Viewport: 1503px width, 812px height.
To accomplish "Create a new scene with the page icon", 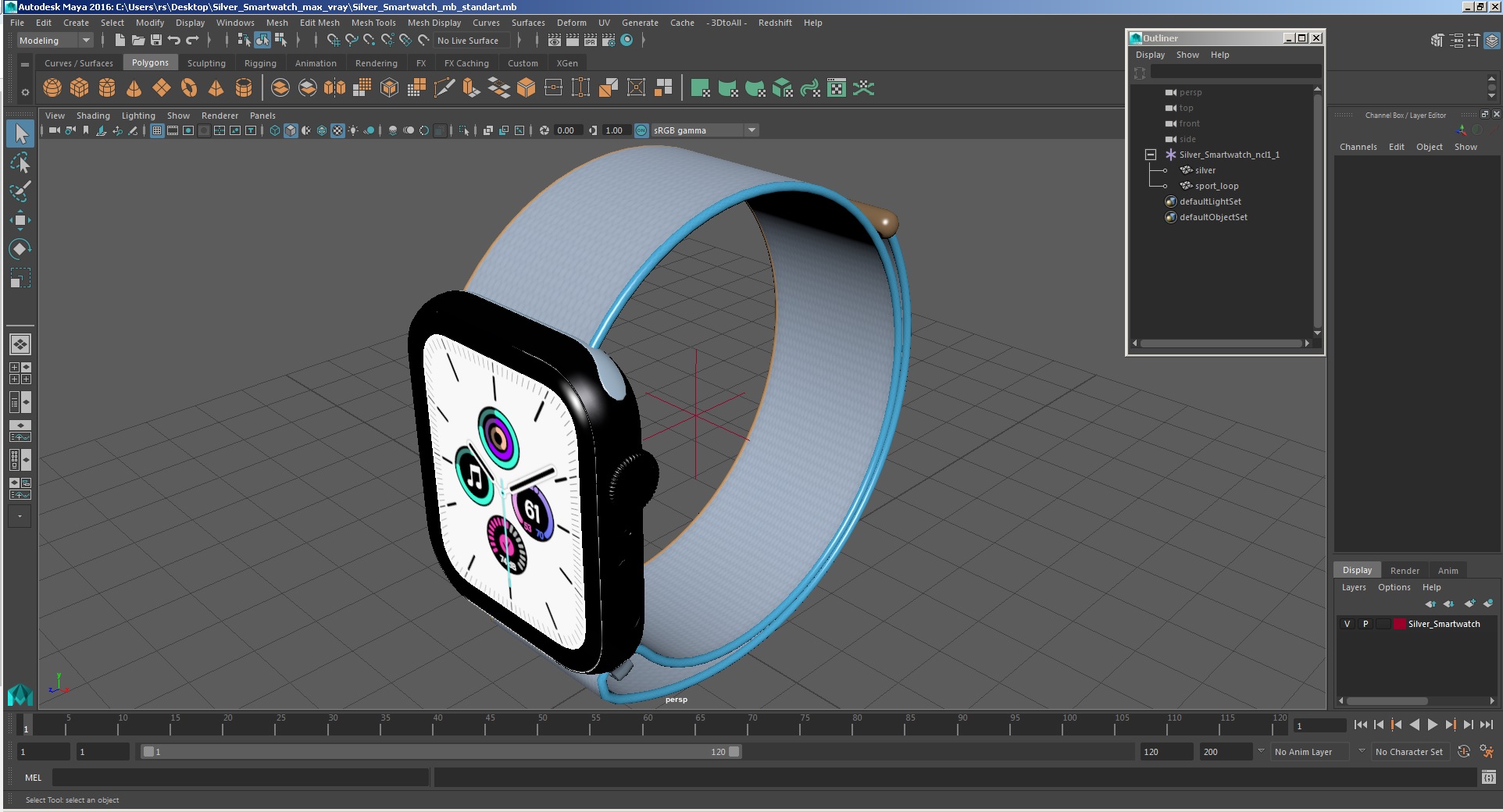I will 120,41.
